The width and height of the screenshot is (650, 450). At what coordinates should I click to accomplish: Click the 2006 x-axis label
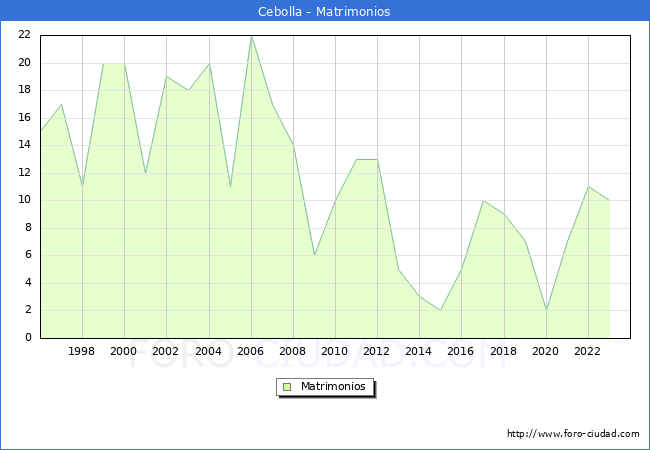pos(250,351)
